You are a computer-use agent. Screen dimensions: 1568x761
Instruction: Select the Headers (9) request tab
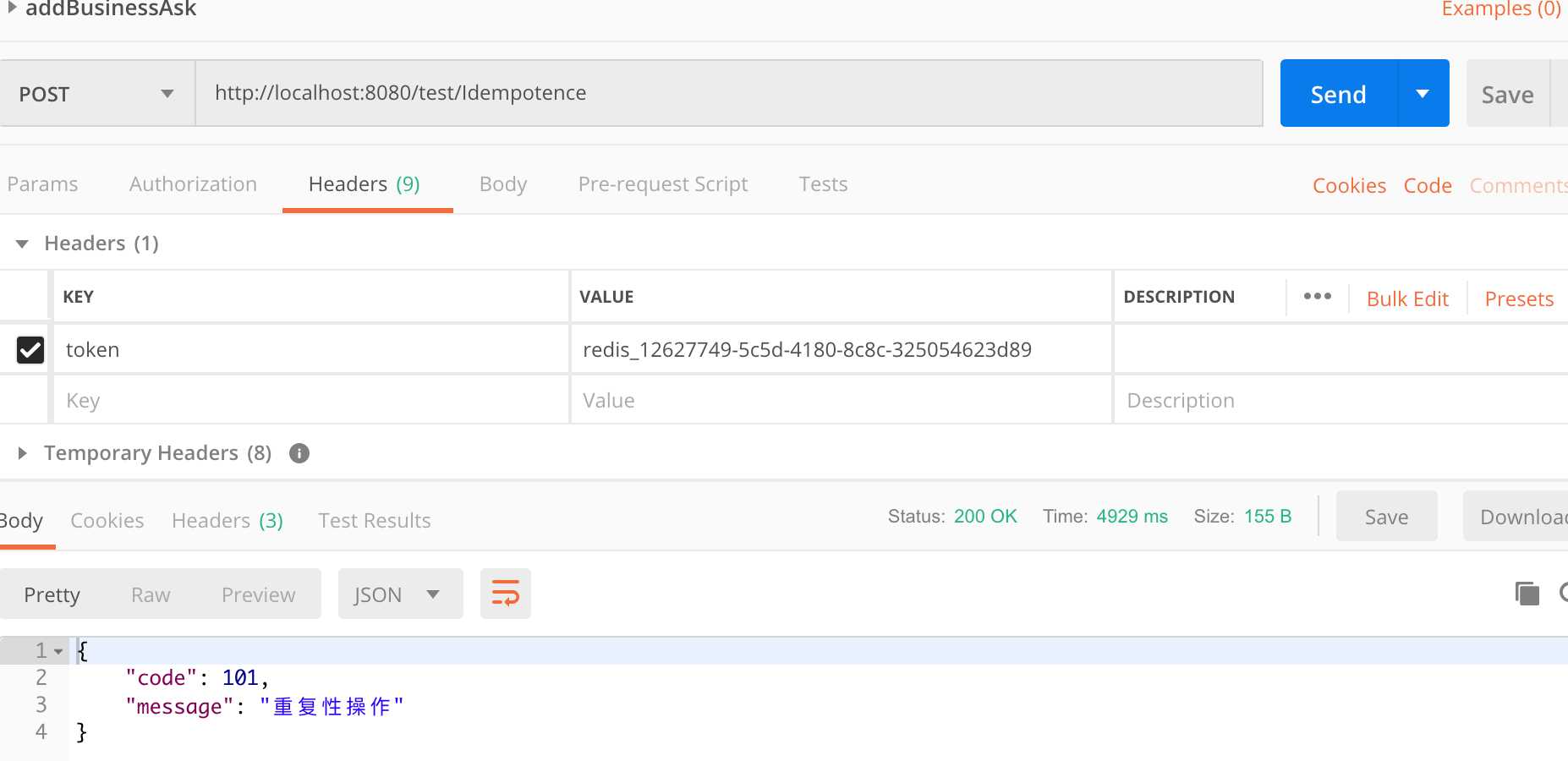point(365,184)
